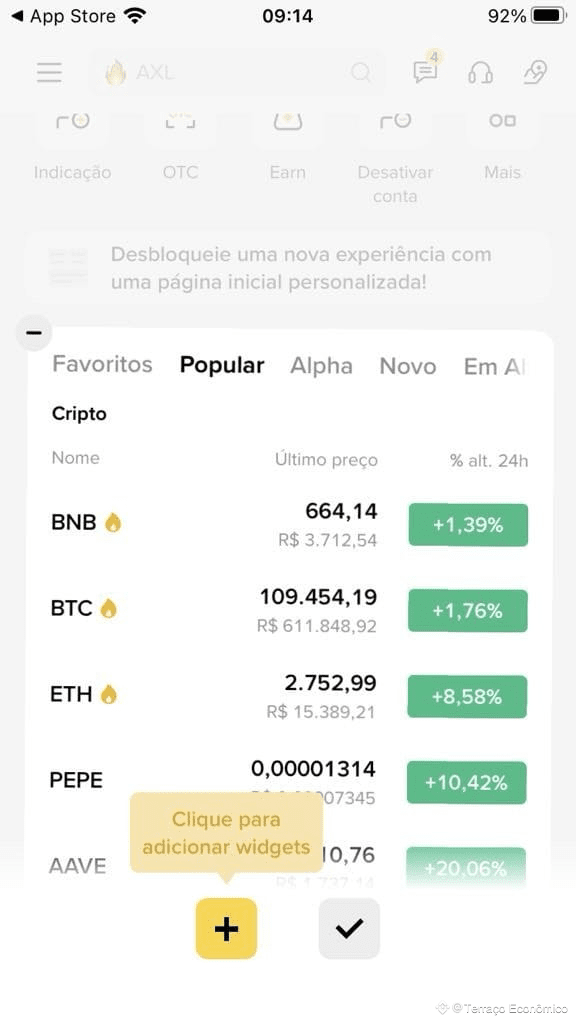Tap the Earn shortcut icon
Screen dimensions: 576x1024
[x=287, y=121]
